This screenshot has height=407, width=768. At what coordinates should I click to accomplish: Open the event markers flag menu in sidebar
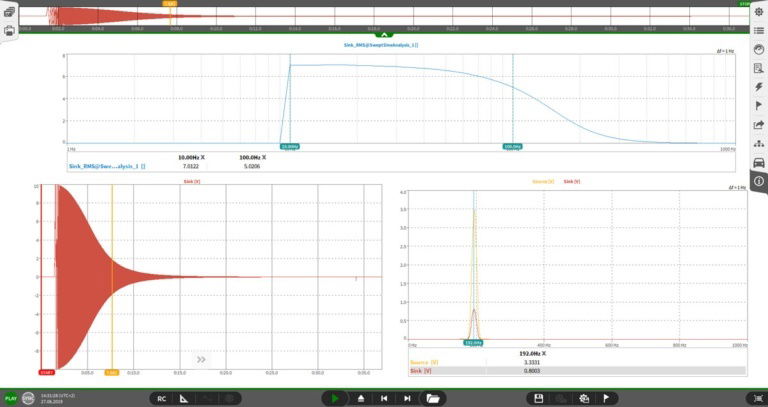coord(759,106)
